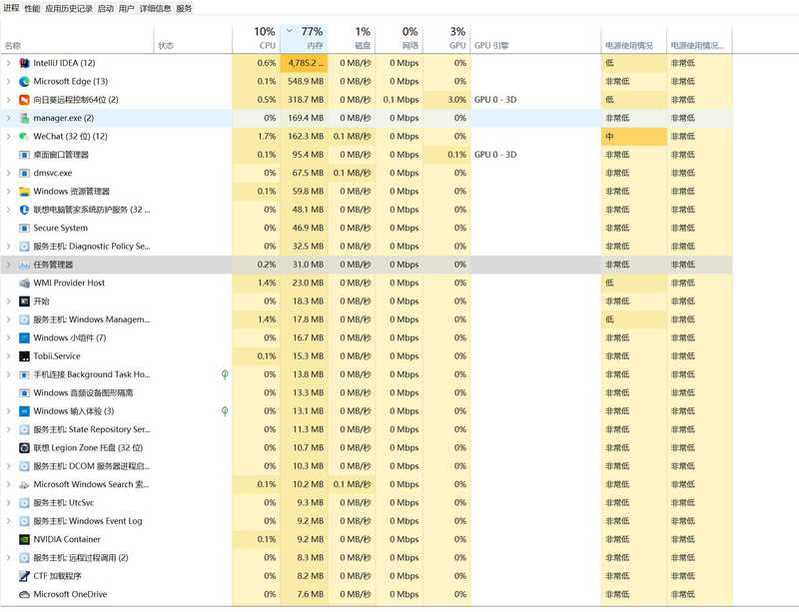Click the Windows 资源管理器 folder icon
Viewport: 799px width, 612px height.
pyautogui.click(x=24, y=192)
